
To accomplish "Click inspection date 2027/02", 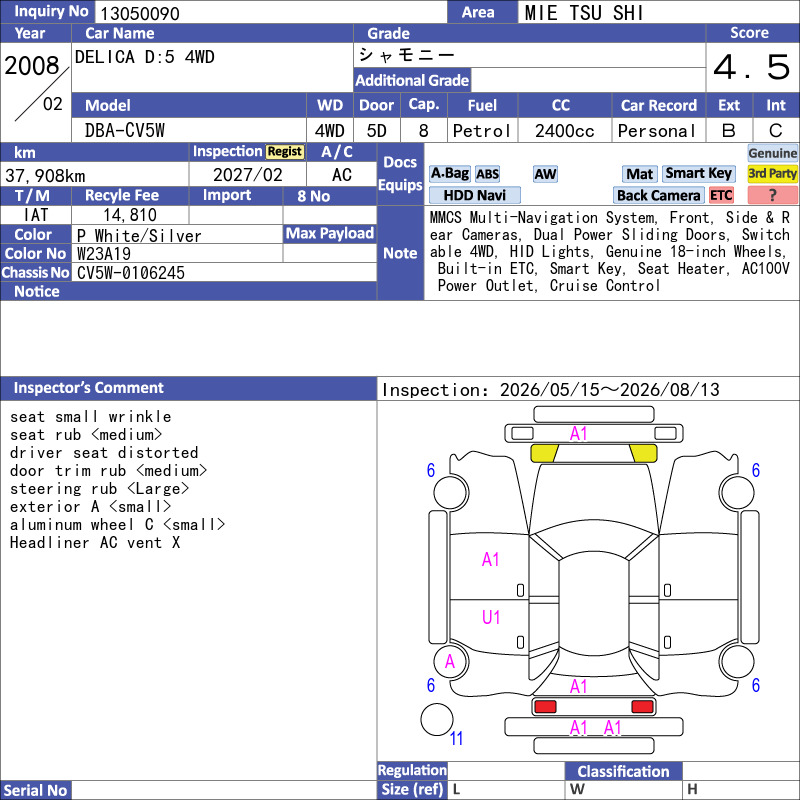I will coord(247,175).
